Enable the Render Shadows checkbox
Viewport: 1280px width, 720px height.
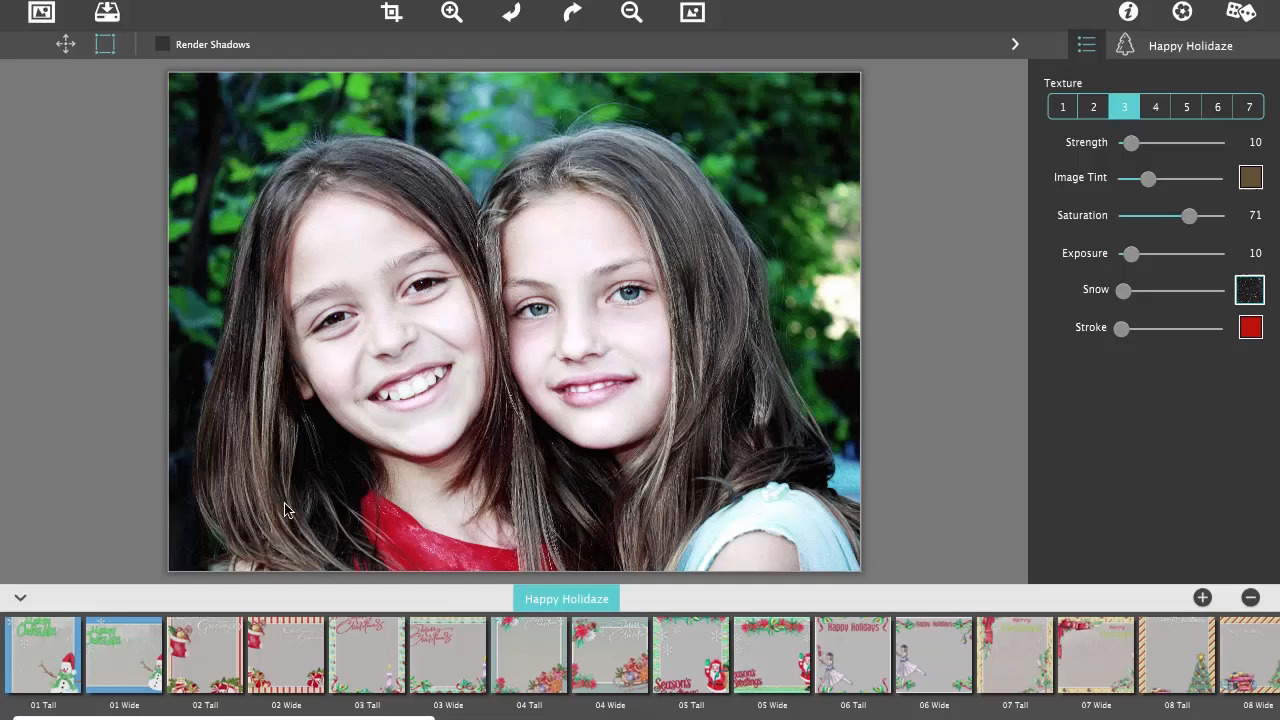162,44
